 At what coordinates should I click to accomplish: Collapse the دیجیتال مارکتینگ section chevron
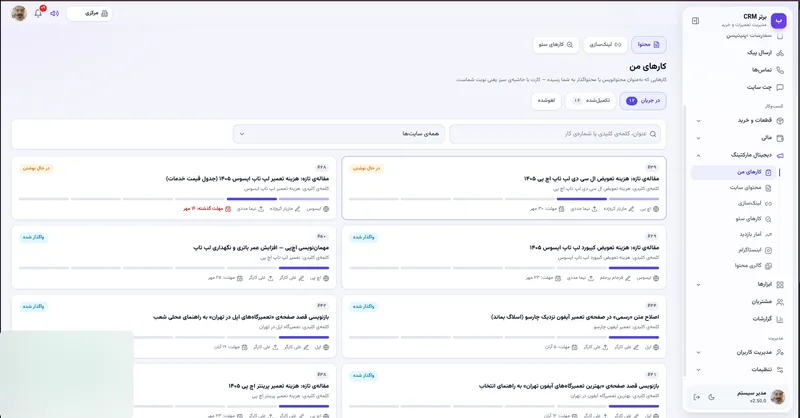[x=698, y=155]
